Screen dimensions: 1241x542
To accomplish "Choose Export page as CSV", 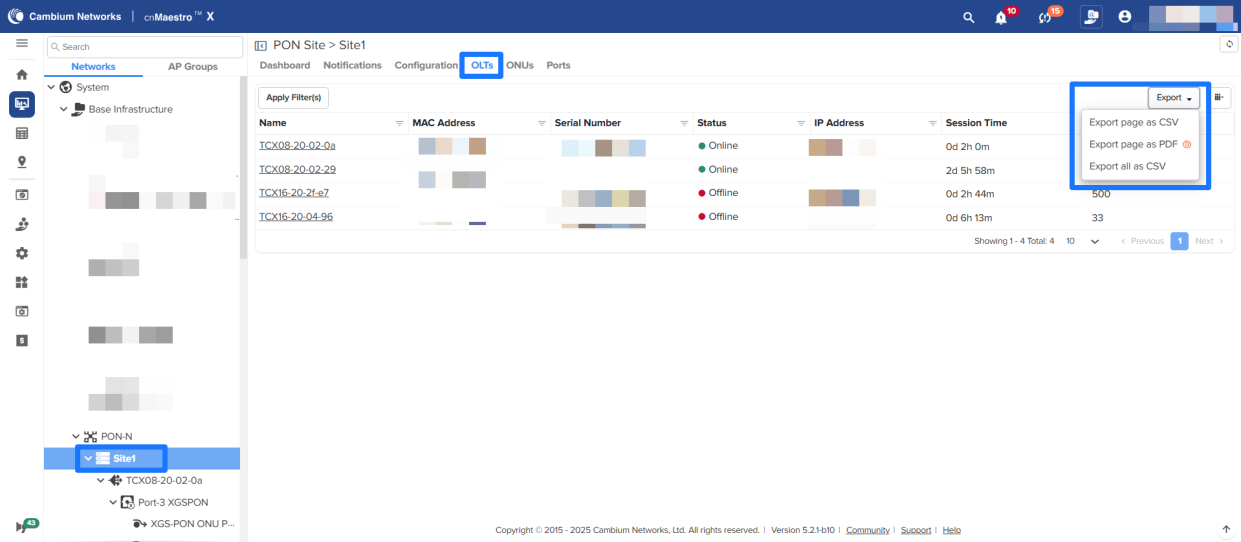I will (x=1134, y=122).
